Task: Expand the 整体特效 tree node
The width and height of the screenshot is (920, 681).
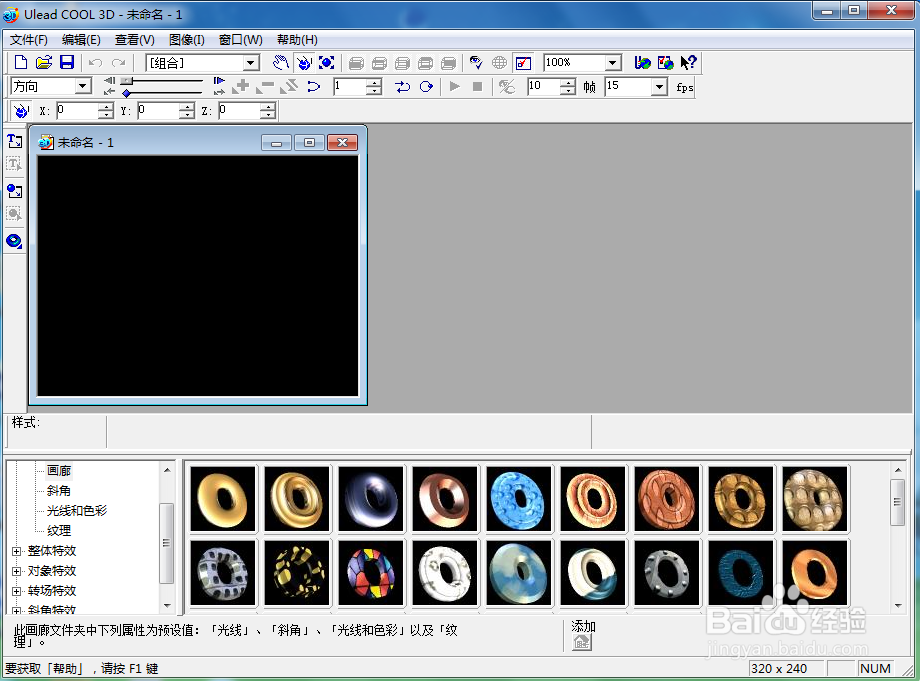Action: tap(16, 551)
